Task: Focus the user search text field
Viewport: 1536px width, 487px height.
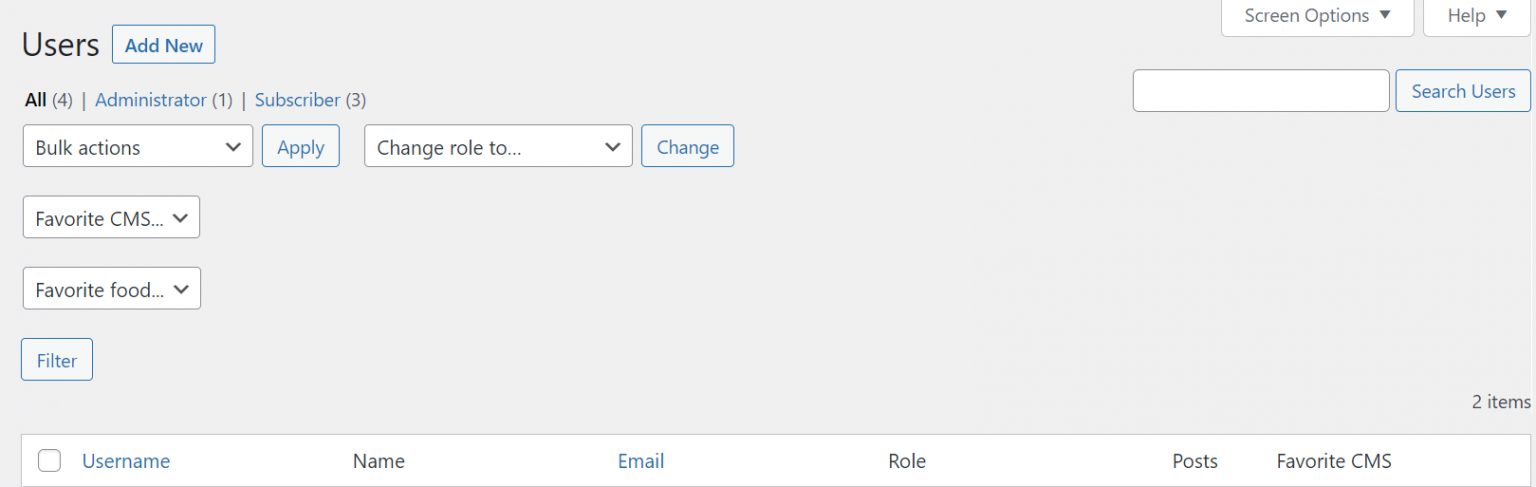Action: (x=1260, y=91)
